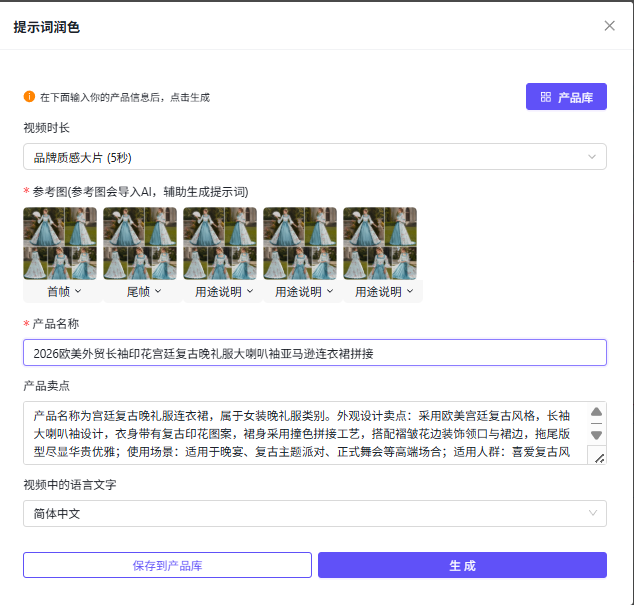
Task: Select the second reference thumbnail labeled 尾帧
Action: (x=140, y=243)
